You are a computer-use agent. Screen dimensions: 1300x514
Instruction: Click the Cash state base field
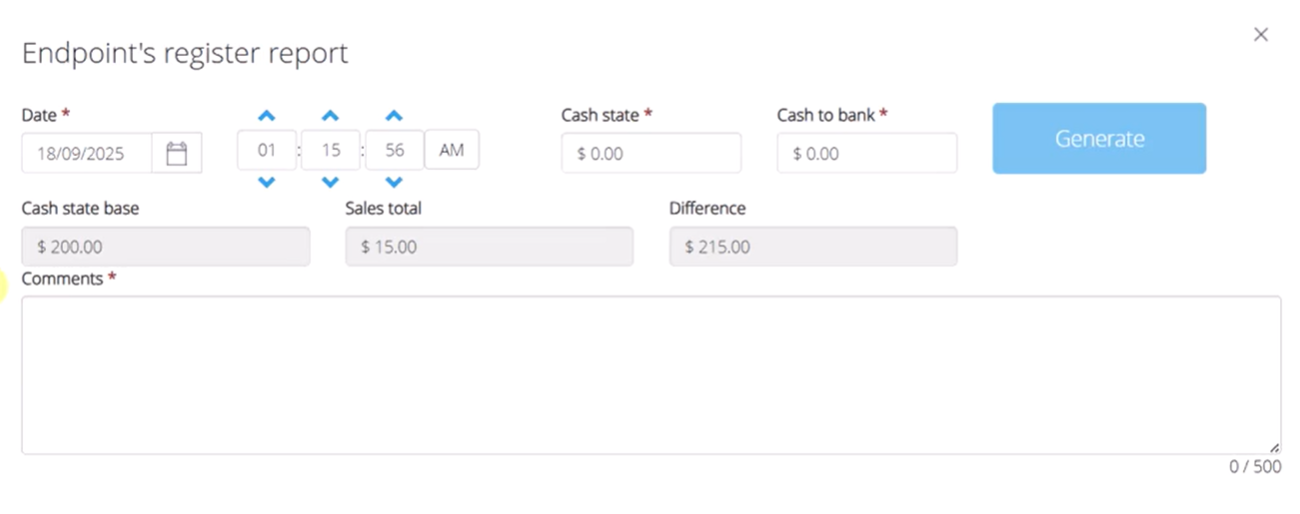[x=166, y=246]
